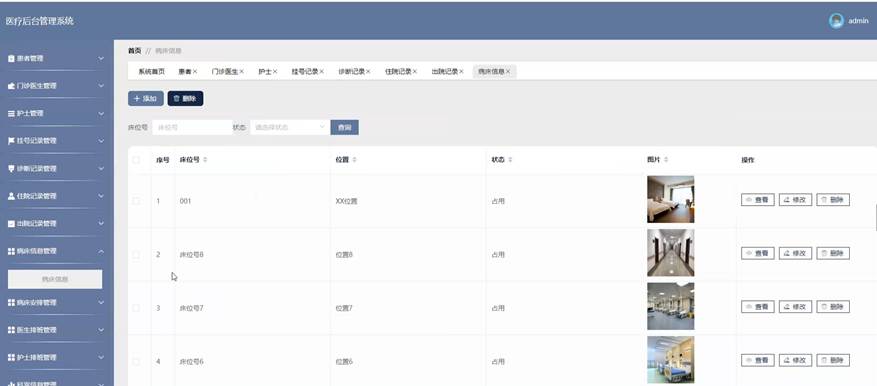The height and width of the screenshot is (386, 877).
Task: Close the 护士 tab with its X icon
Action: coord(275,72)
